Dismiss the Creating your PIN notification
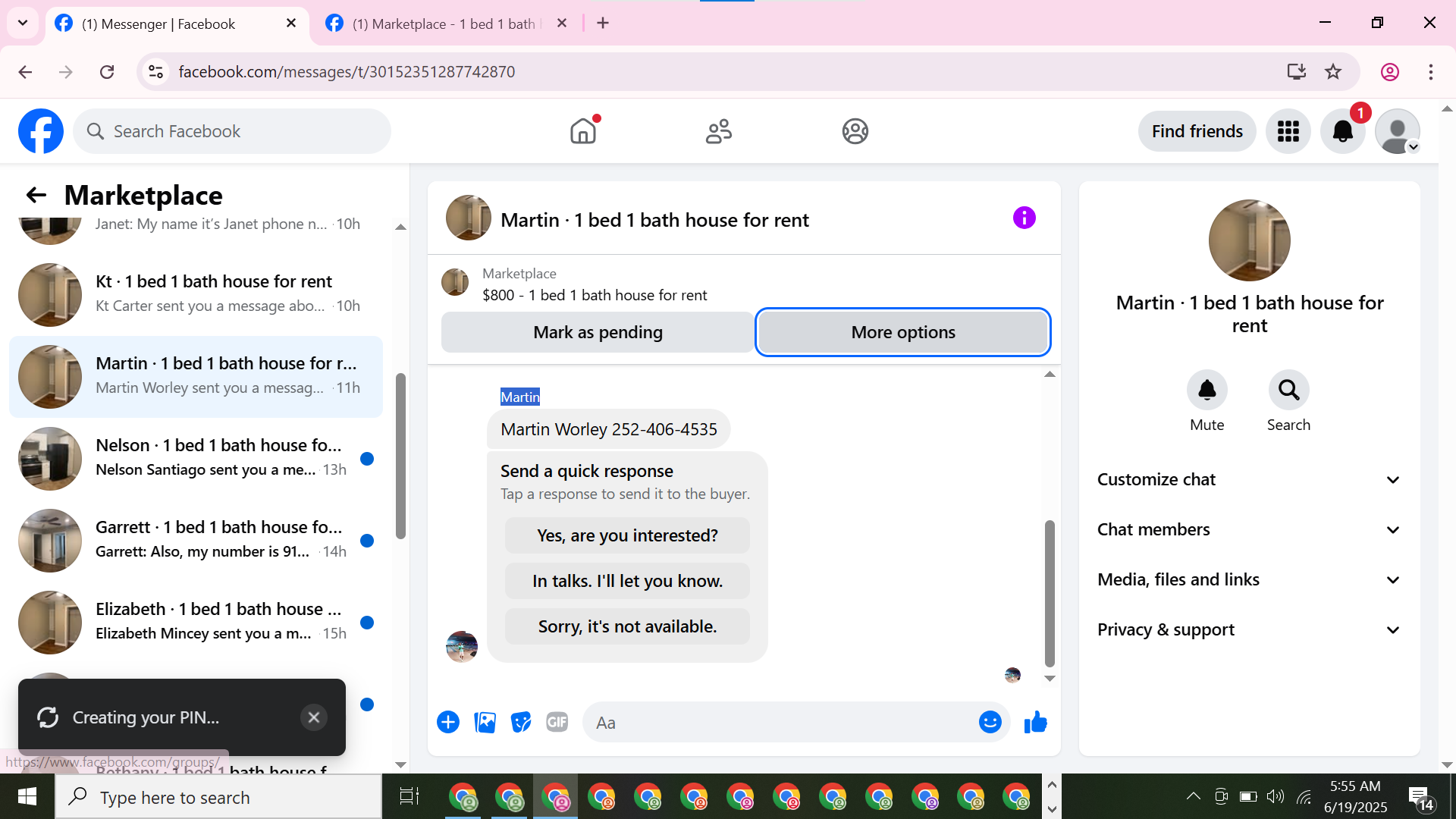Viewport: 1456px width, 819px height. [x=313, y=717]
